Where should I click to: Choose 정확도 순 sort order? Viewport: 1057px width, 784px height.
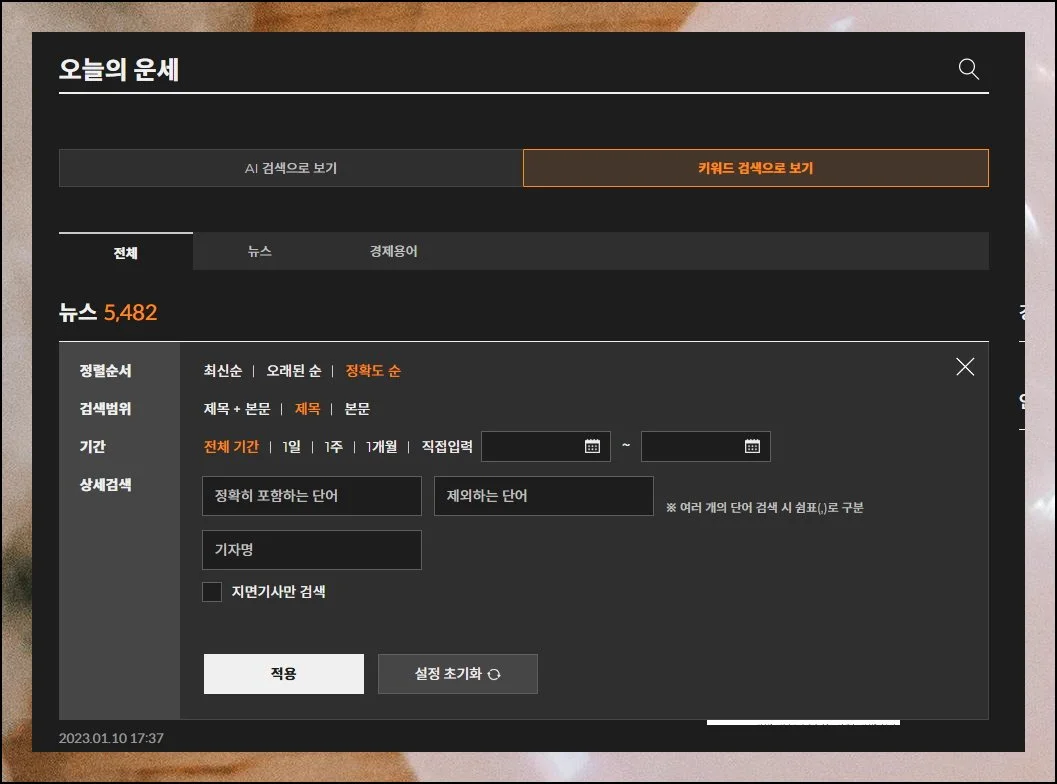(373, 371)
